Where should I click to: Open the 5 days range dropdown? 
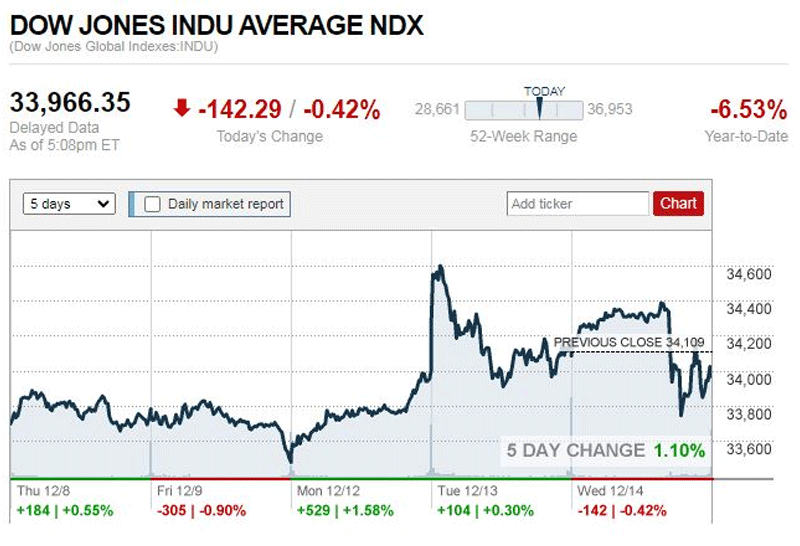coord(70,204)
